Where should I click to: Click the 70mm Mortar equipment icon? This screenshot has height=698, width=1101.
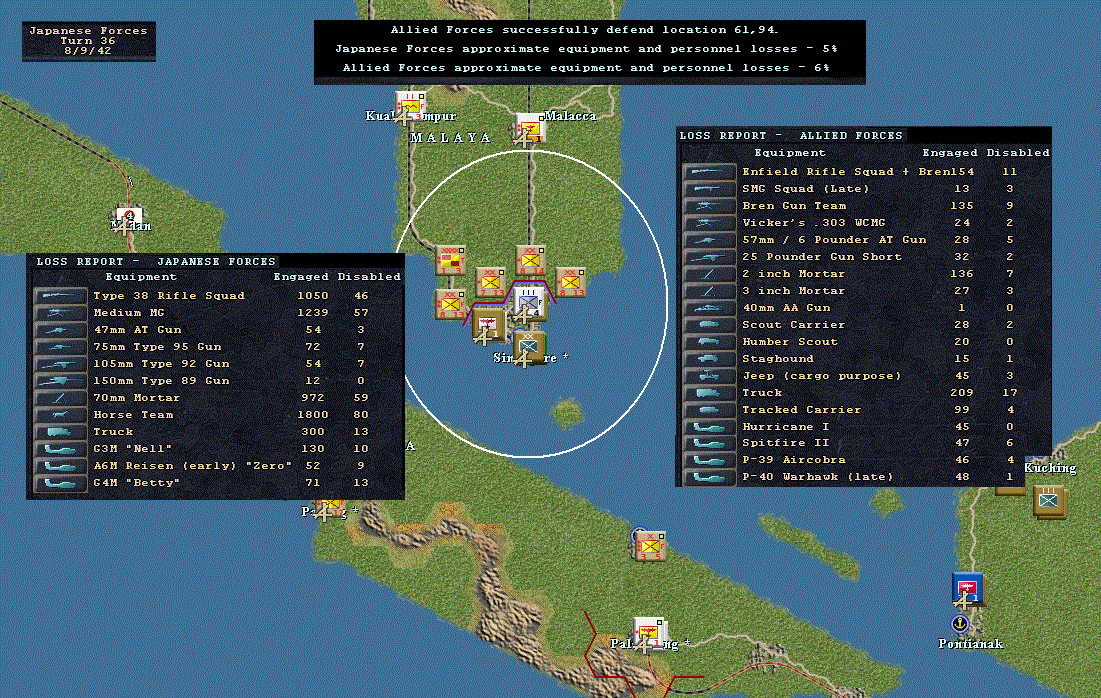click(x=60, y=397)
